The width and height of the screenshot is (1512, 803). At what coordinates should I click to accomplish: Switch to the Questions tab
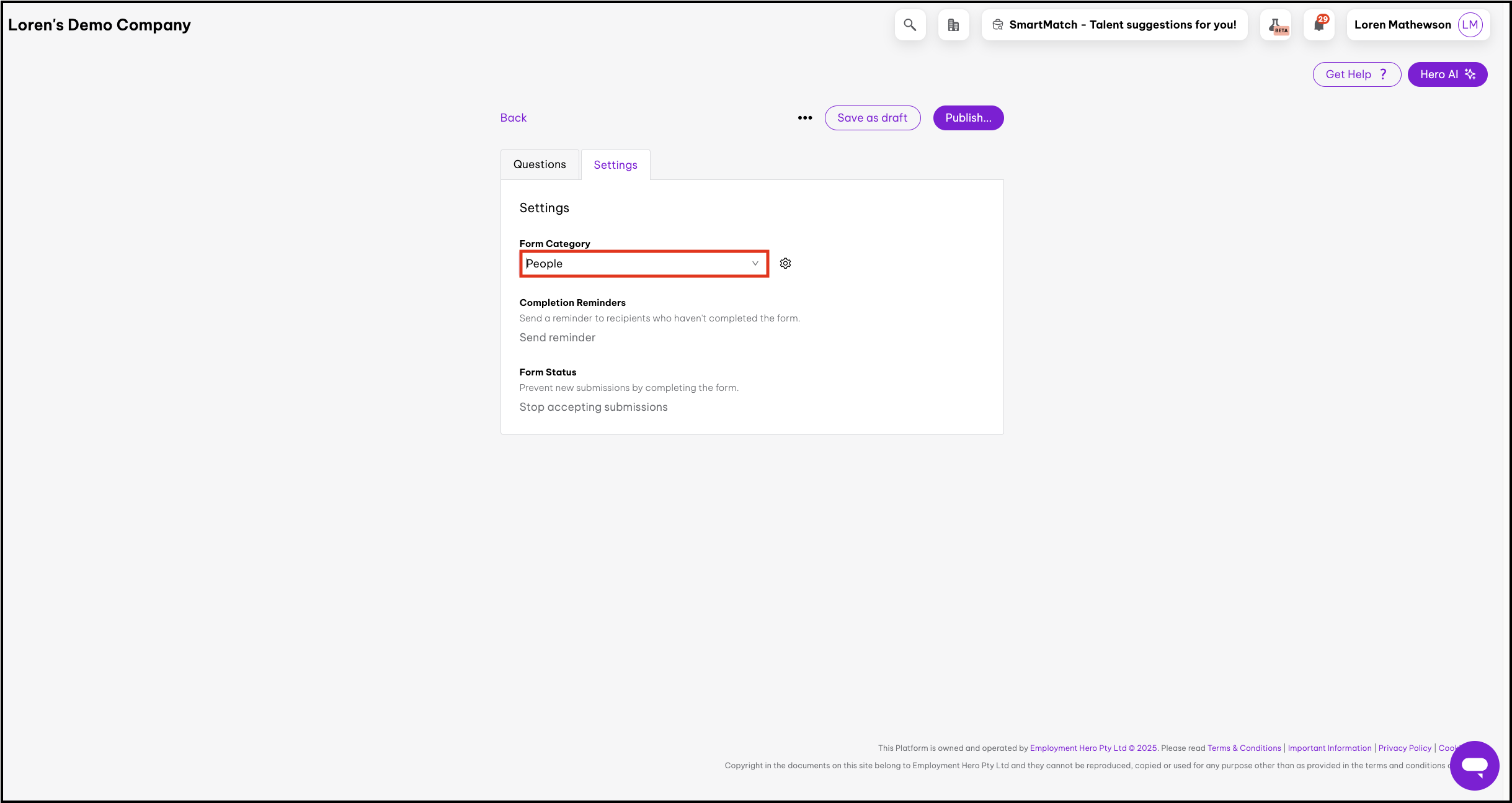coord(540,164)
